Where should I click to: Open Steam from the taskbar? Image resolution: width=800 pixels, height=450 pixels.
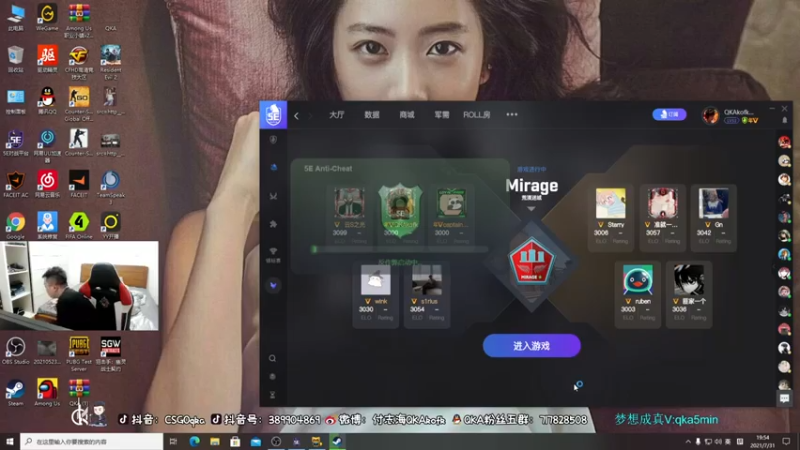(337, 441)
